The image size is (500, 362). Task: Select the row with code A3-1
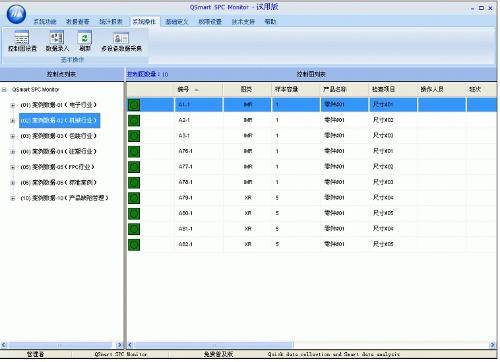[312, 136]
